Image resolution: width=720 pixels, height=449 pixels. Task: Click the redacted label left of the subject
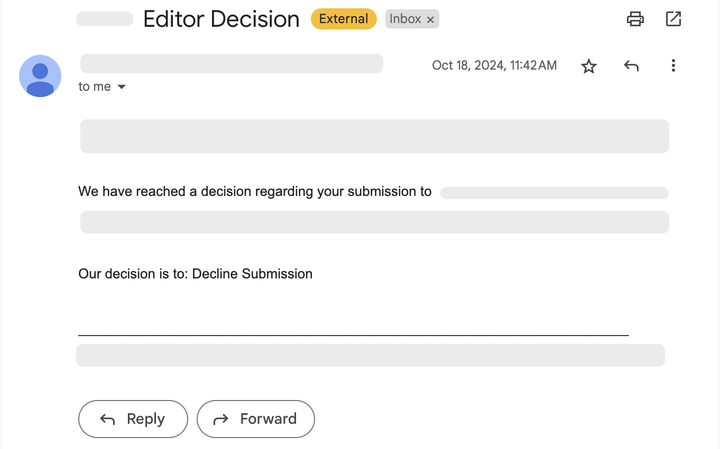coord(105,19)
